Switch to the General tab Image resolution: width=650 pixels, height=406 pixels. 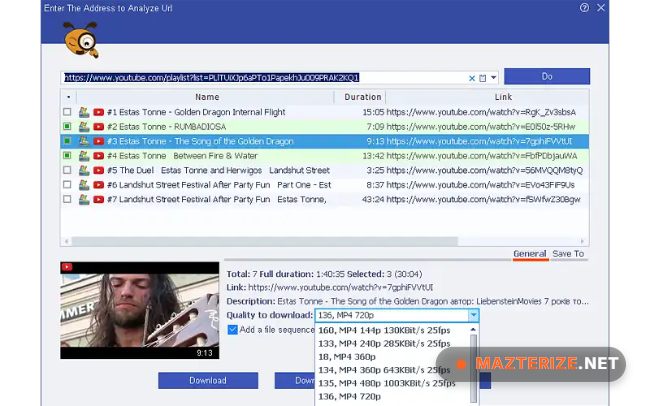(530, 254)
